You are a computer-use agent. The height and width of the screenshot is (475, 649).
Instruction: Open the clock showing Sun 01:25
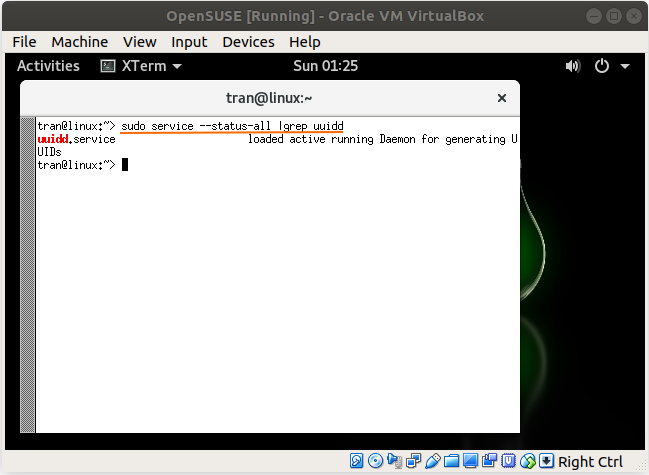[325, 66]
